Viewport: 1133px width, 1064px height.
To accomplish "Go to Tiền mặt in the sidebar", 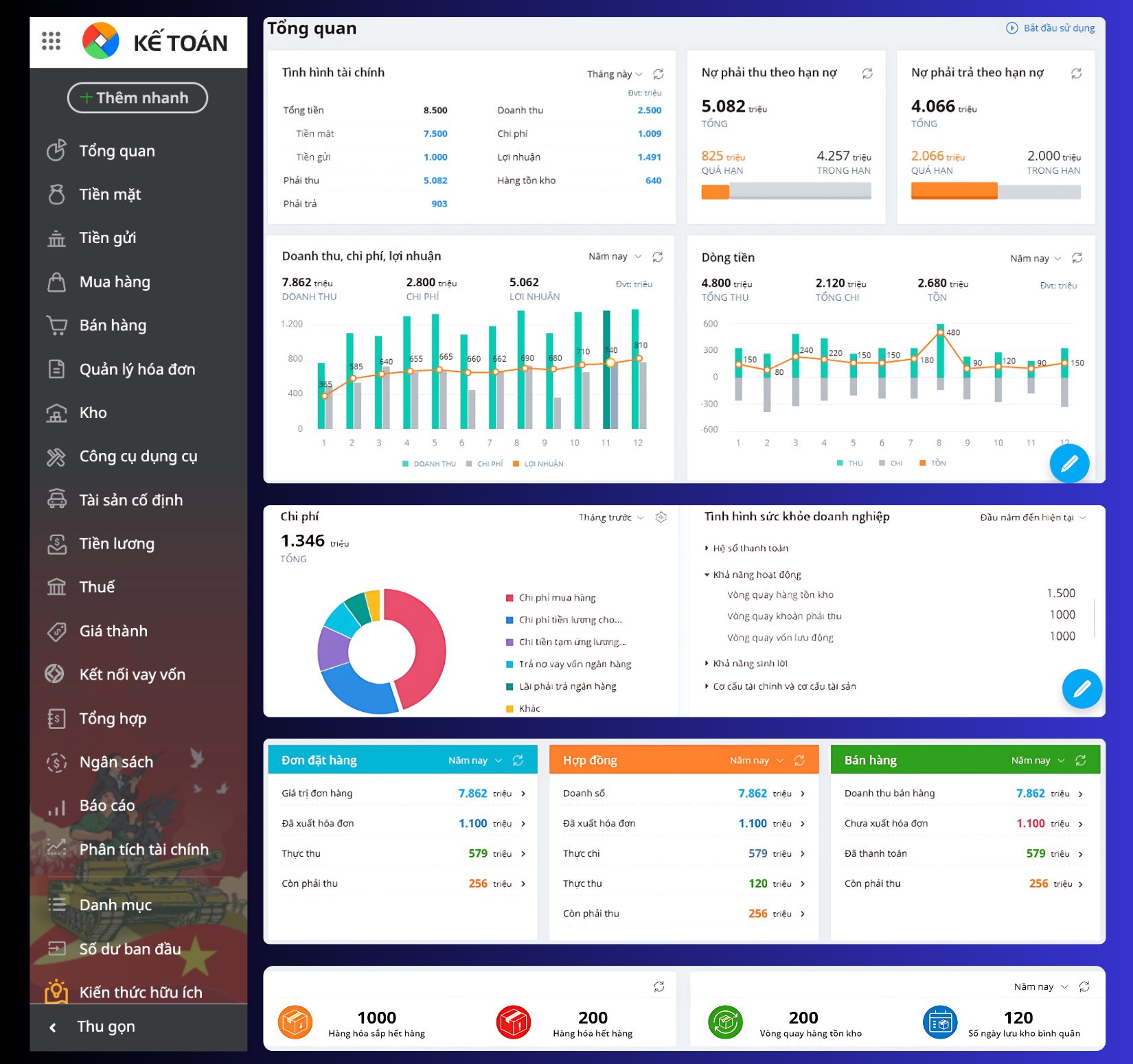I will (x=110, y=195).
